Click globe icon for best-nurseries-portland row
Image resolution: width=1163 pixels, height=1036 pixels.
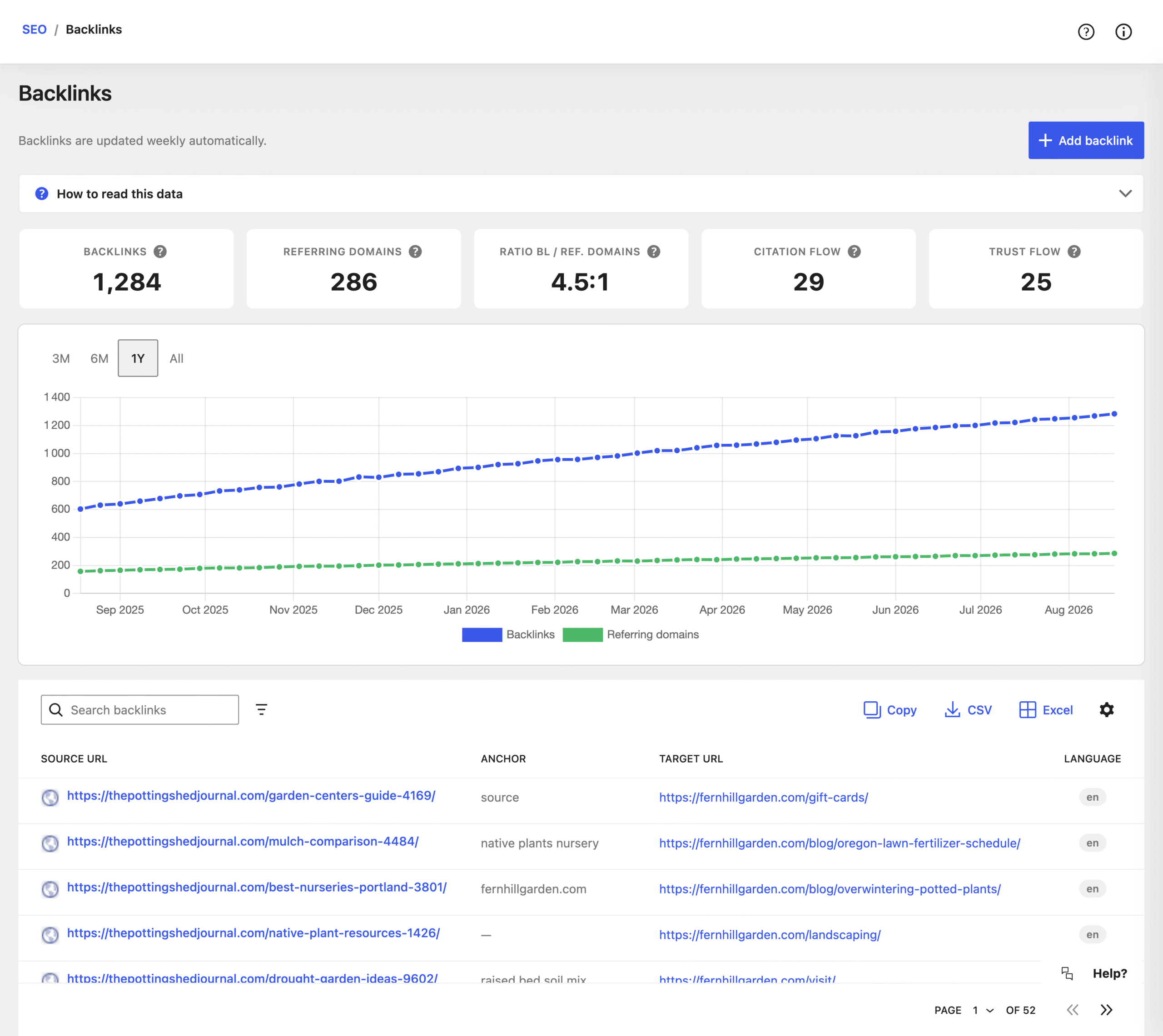click(x=50, y=889)
